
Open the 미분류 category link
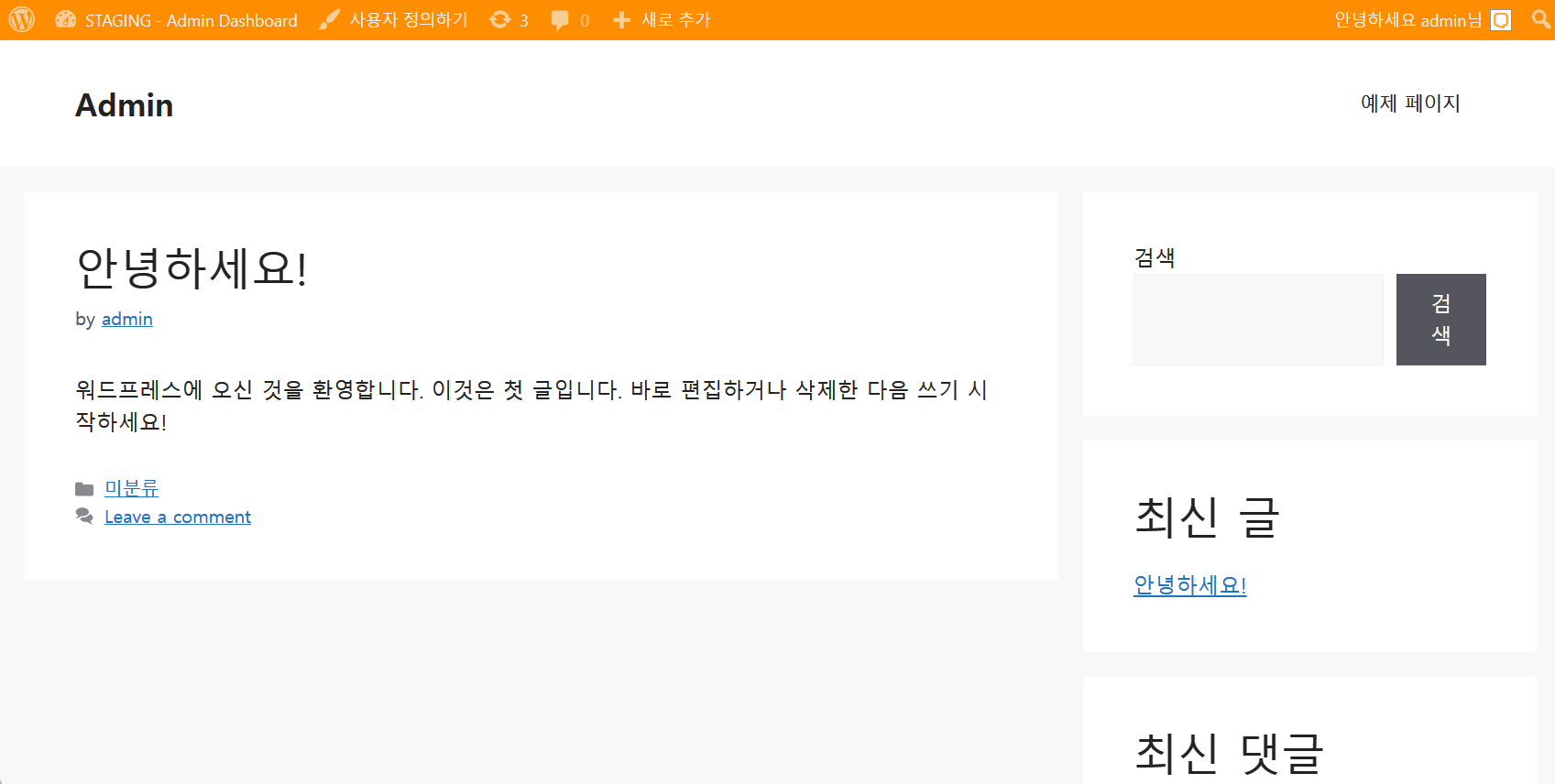(132, 488)
